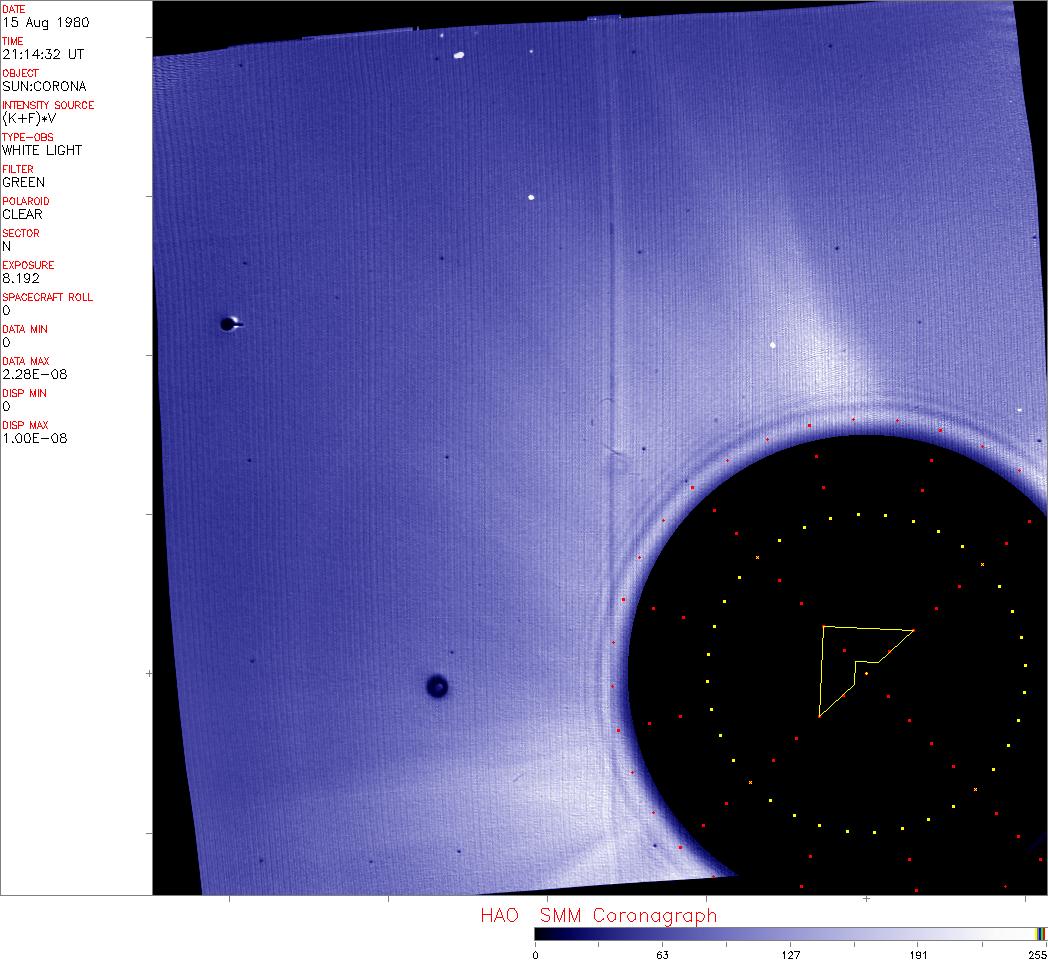Click the HAO SMM Coronagraph title
The height and width of the screenshot is (960, 1048).
coord(598,915)
